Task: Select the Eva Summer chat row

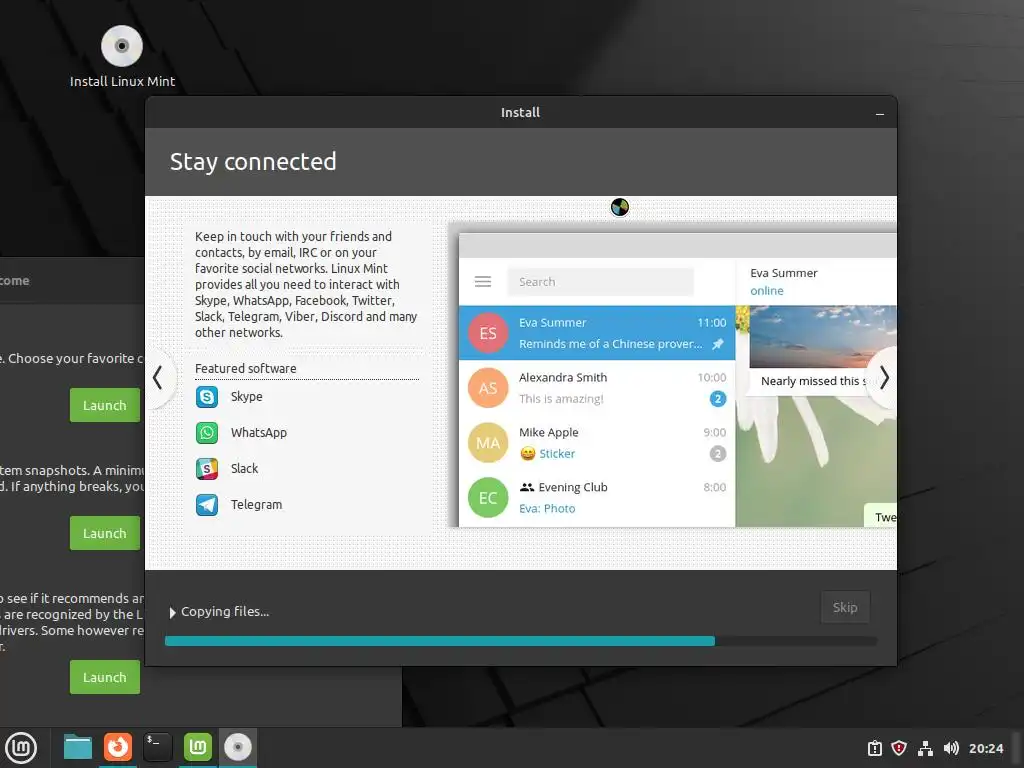Action: click(597, 333)
